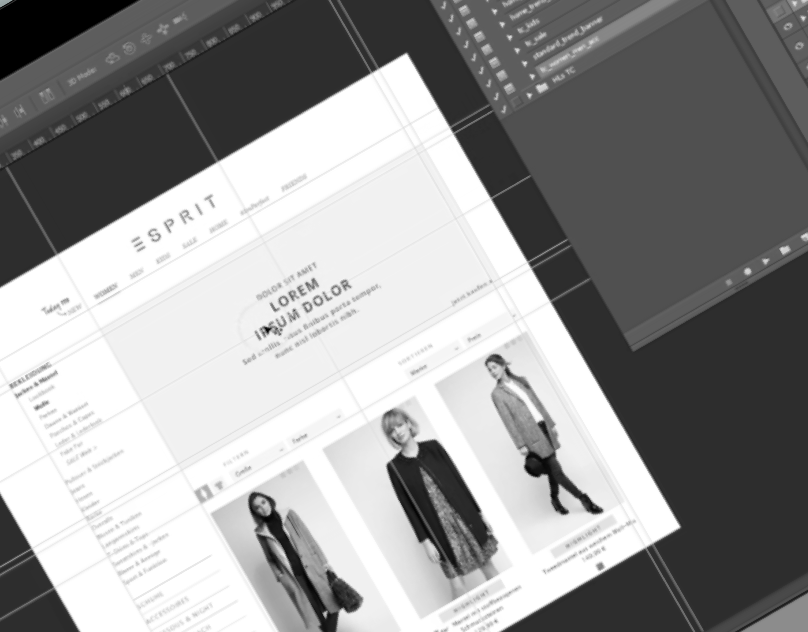Screen dimensions: 808x632
Task: Expand the standard_trend_banner action
Action: coord(525,63)
